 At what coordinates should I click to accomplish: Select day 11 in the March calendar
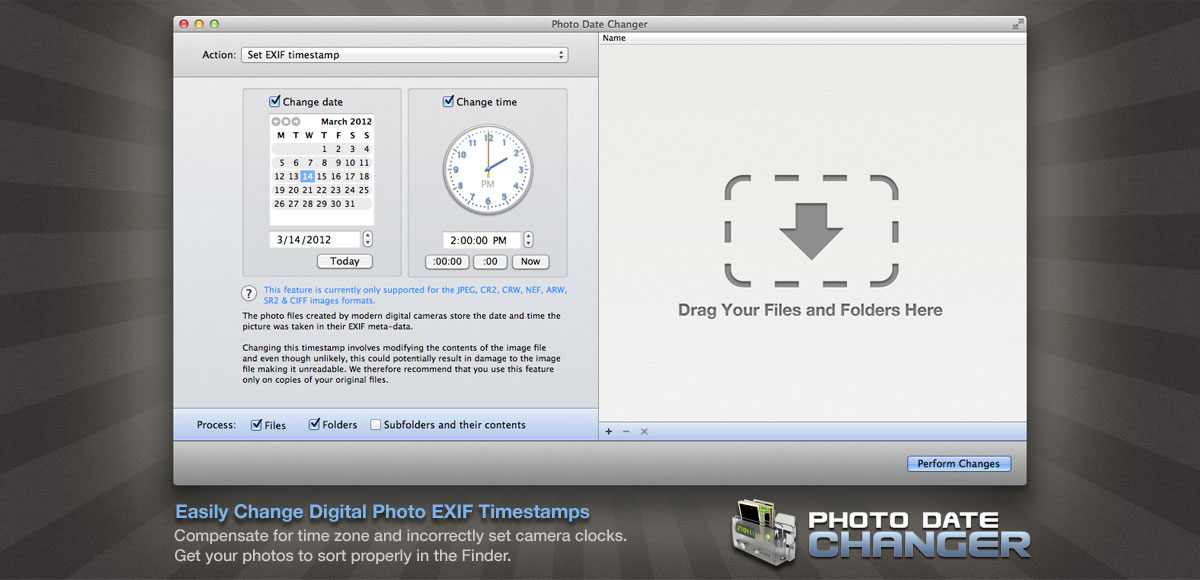coord(365,163)
